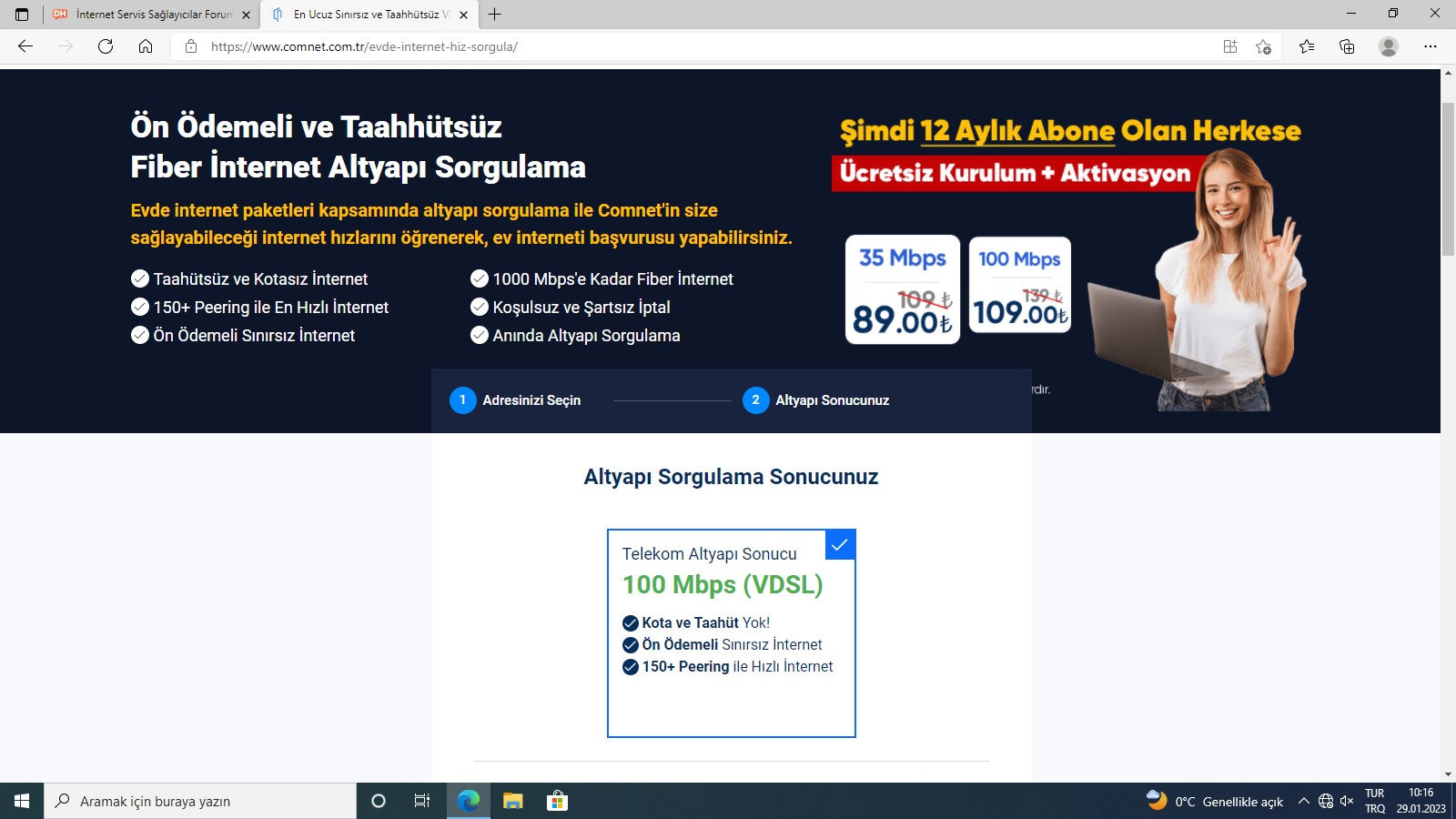This screenshot has height=819, width=1456.
Task: Click 150+ Peering ile En Hızlı İnternet in banner
Action: [270, 308]
